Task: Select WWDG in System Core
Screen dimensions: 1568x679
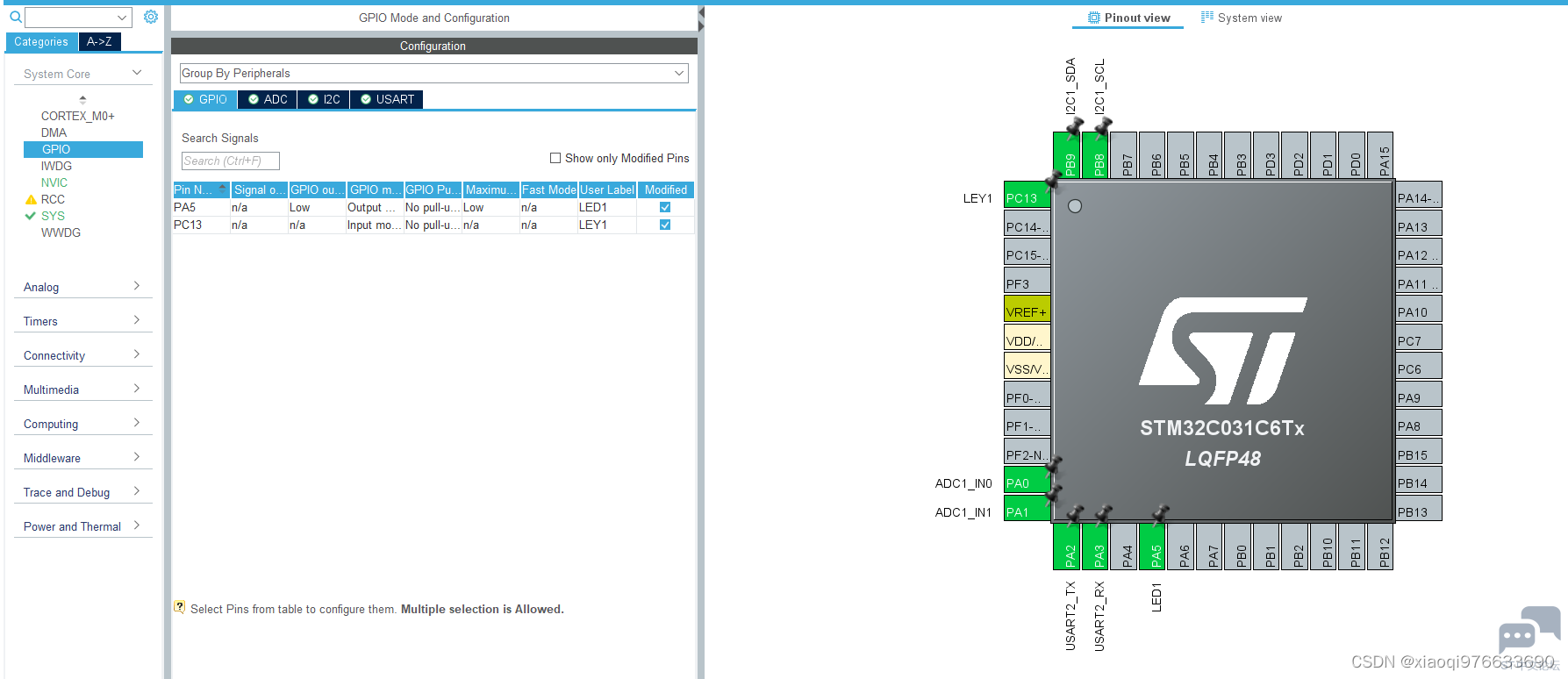Action: (x=61, y=232)
